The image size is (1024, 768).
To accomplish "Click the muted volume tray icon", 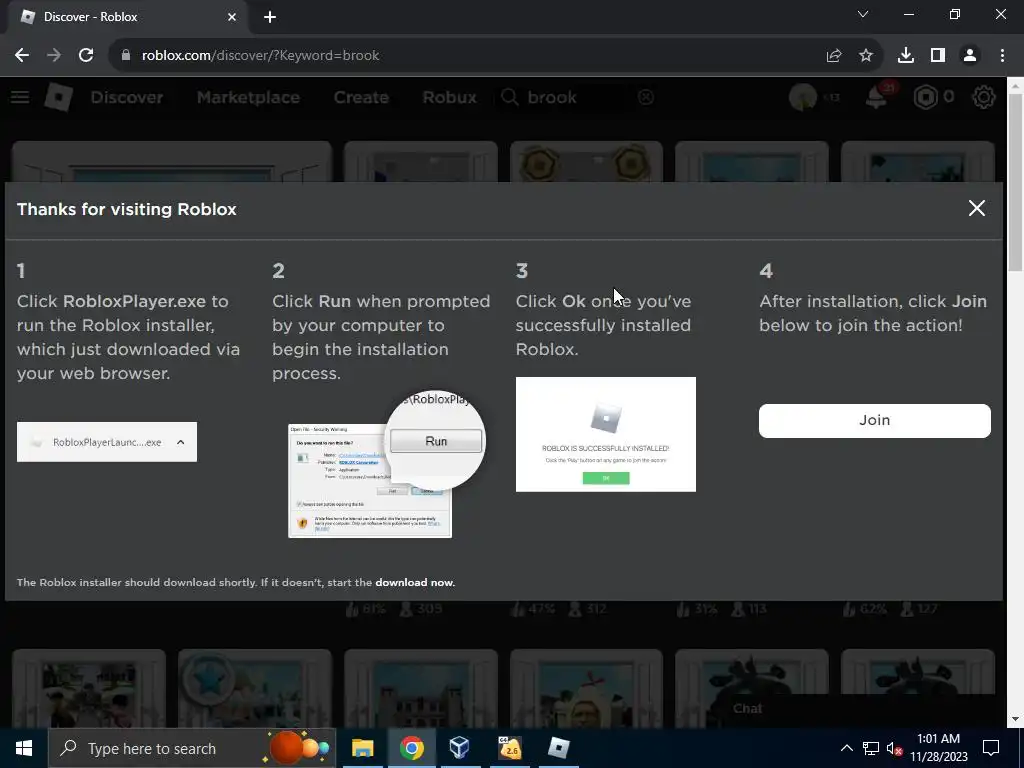I will coord(895,748).
